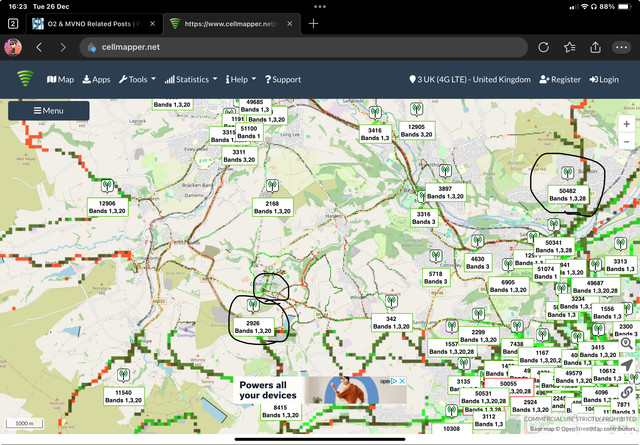Change provider 3 UK (4G LTE) - United Kingdom

click(x=470, y=80)
